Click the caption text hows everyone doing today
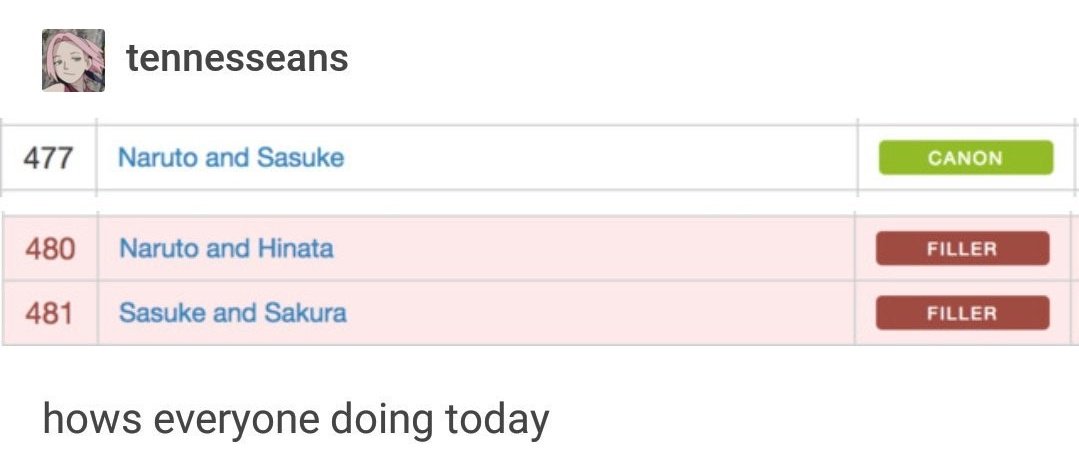Screen dimensions: 1079x455 (296, 419)
